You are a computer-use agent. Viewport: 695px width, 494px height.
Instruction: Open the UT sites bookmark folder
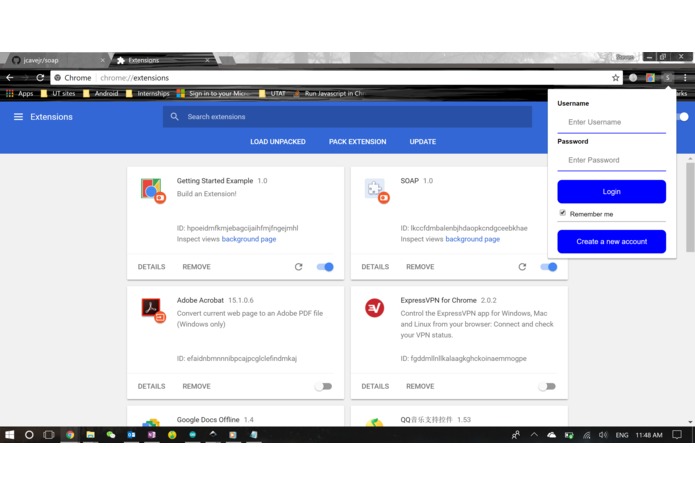click(x=58, y=93)
